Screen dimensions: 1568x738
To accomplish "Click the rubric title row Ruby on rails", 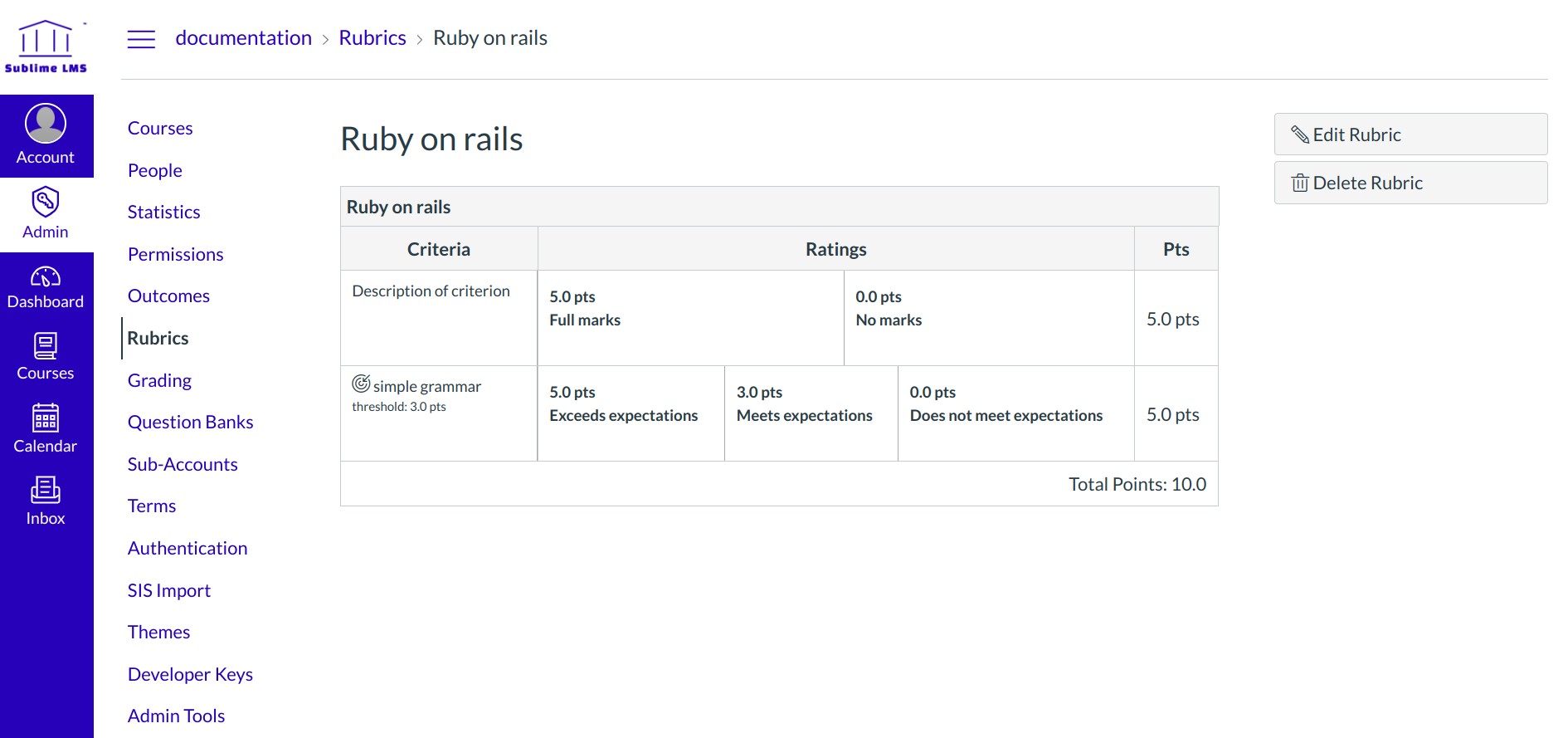I will [x=779, y=207].
